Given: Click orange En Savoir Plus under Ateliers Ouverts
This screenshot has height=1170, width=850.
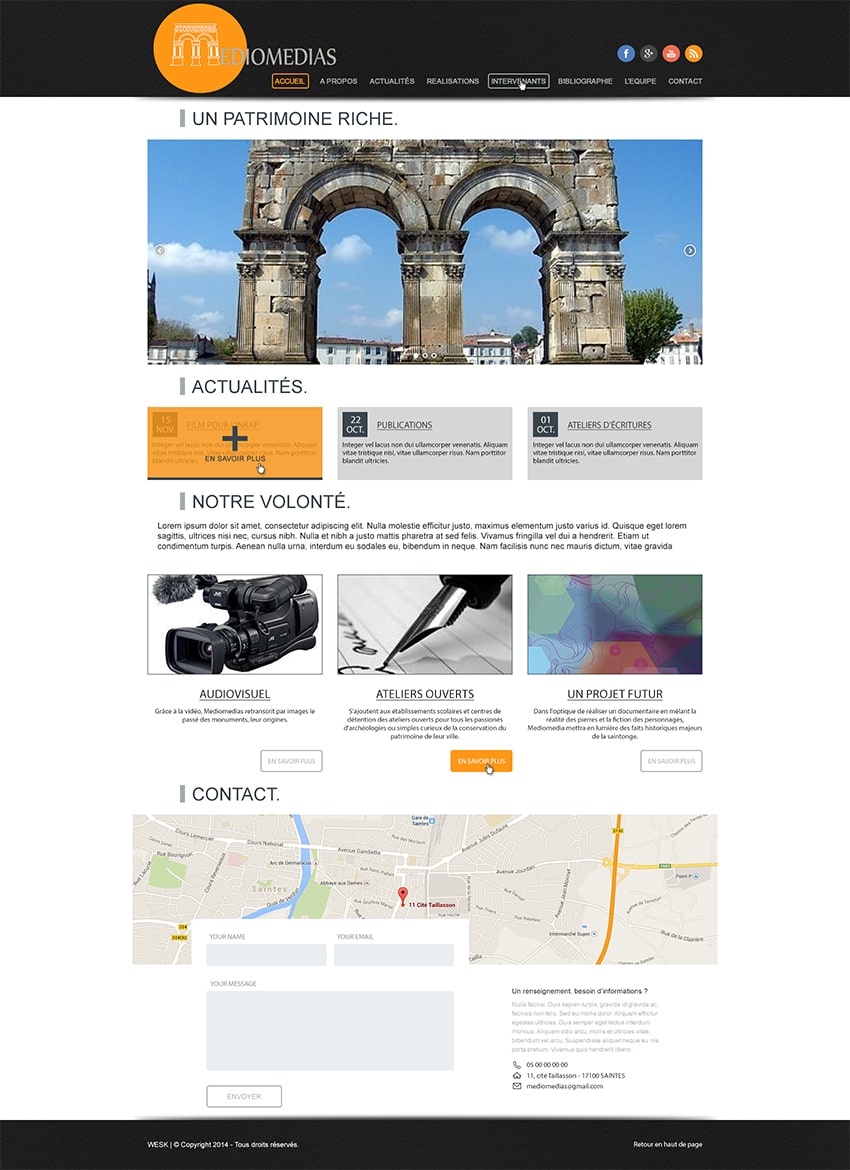Looking at the screenshot, I should click(x=481, y=761).
